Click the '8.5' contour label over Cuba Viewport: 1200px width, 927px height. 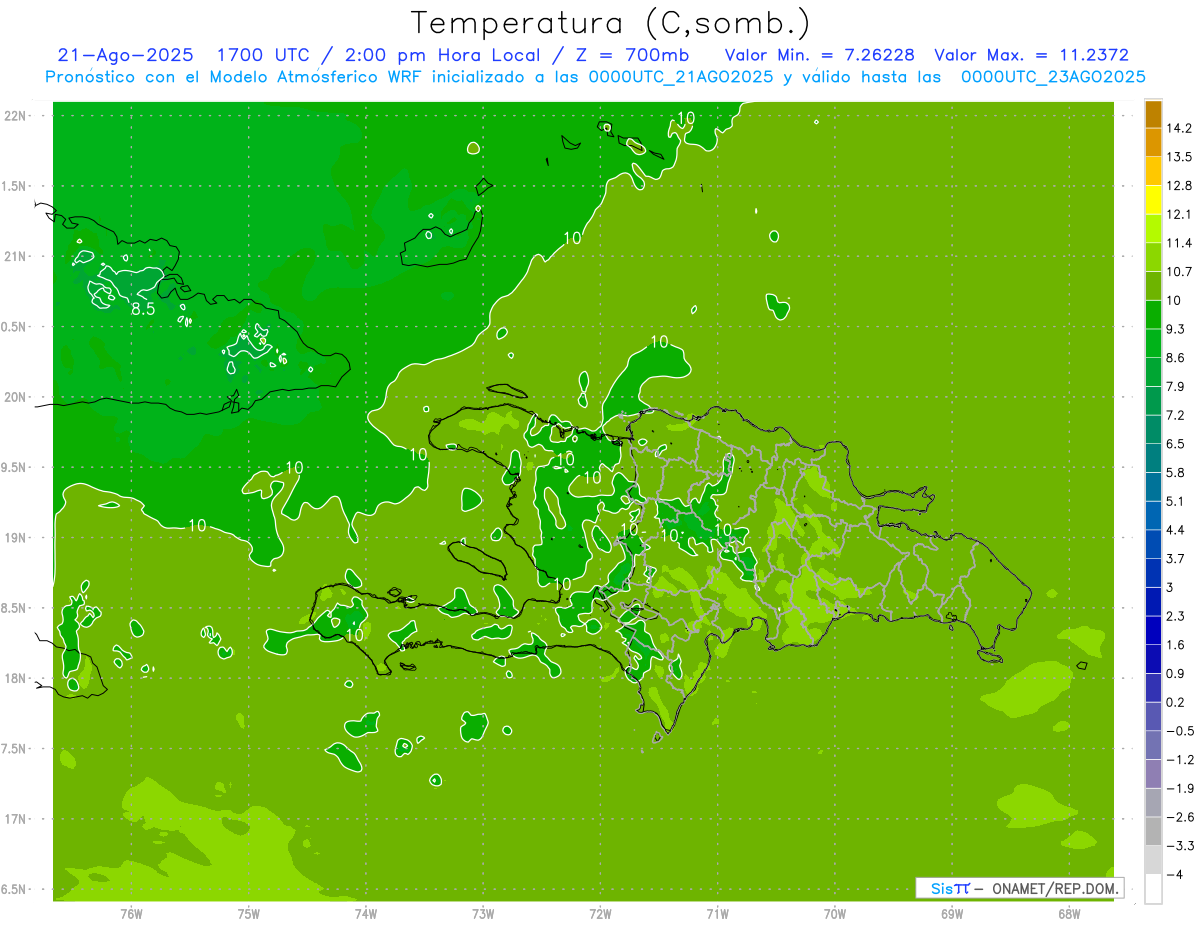pos(144,309)
